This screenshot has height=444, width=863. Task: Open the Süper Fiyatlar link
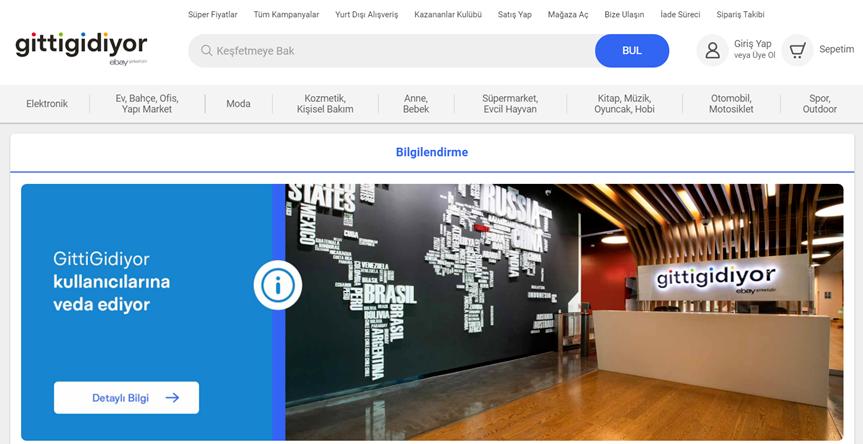pos(213,15)
